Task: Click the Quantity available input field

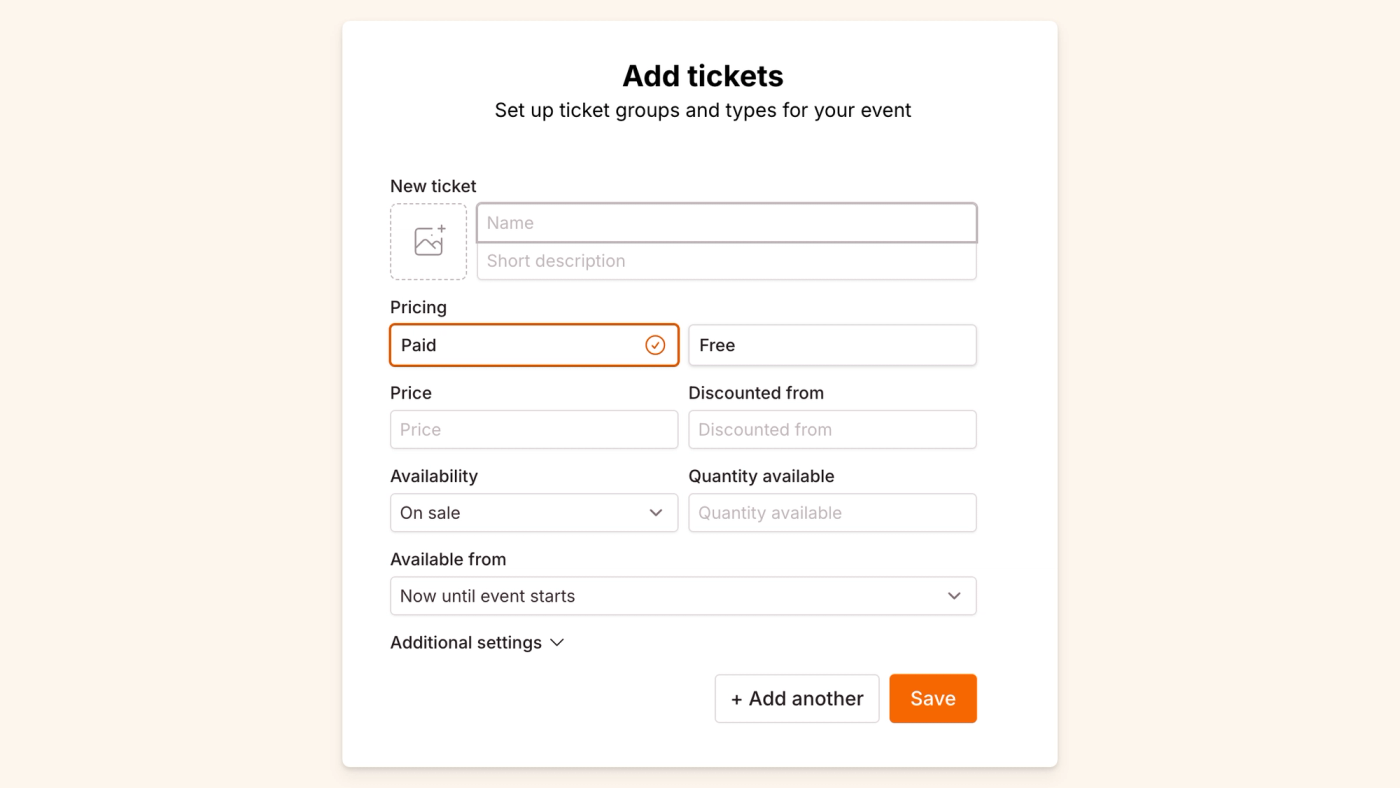Action: tap(831, 513)
